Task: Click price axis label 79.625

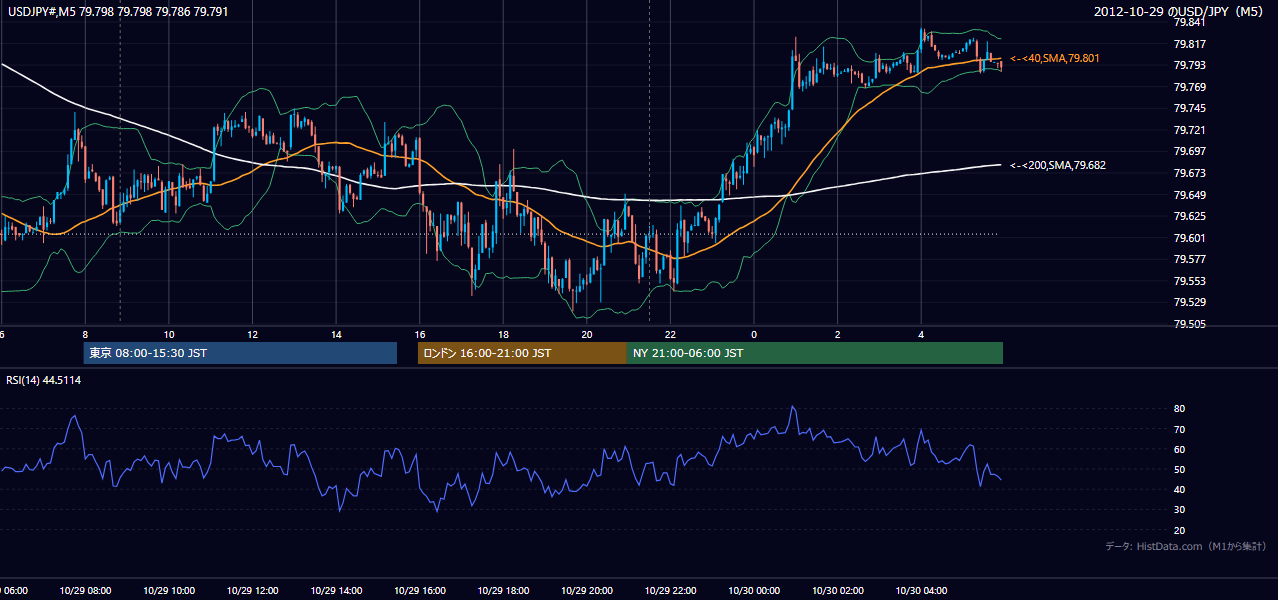Action: [1188, 216]
